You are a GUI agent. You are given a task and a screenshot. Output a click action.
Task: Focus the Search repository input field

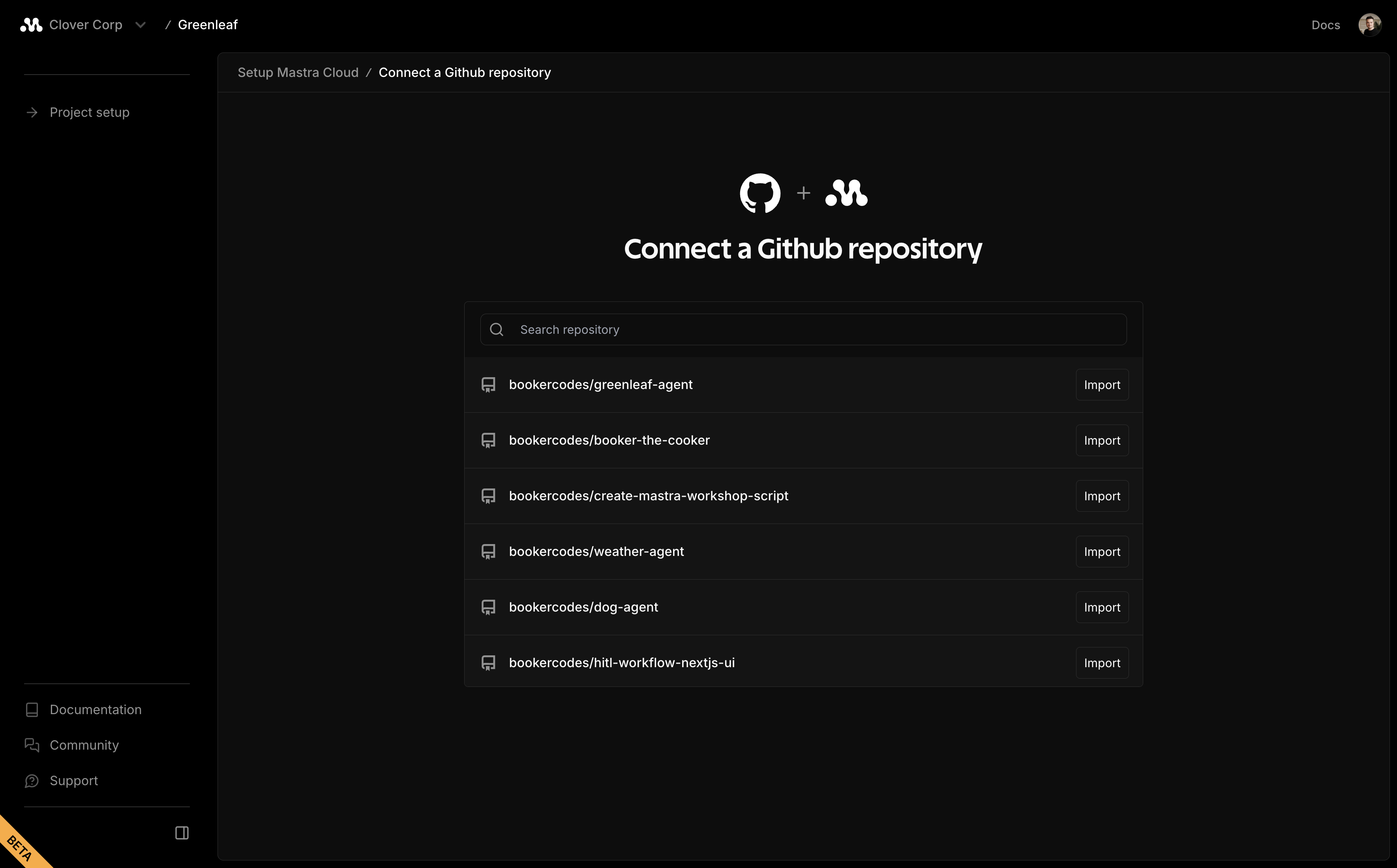tap(816, 329)
